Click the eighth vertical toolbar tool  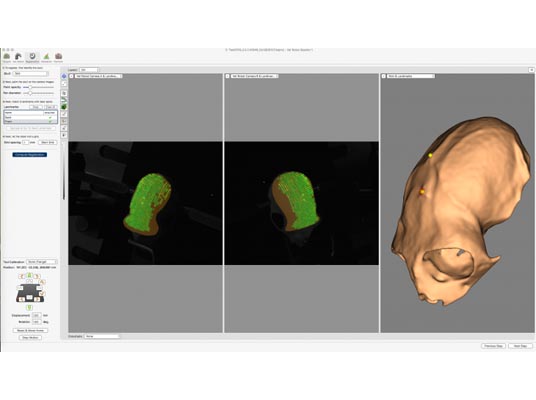(64, 128)
